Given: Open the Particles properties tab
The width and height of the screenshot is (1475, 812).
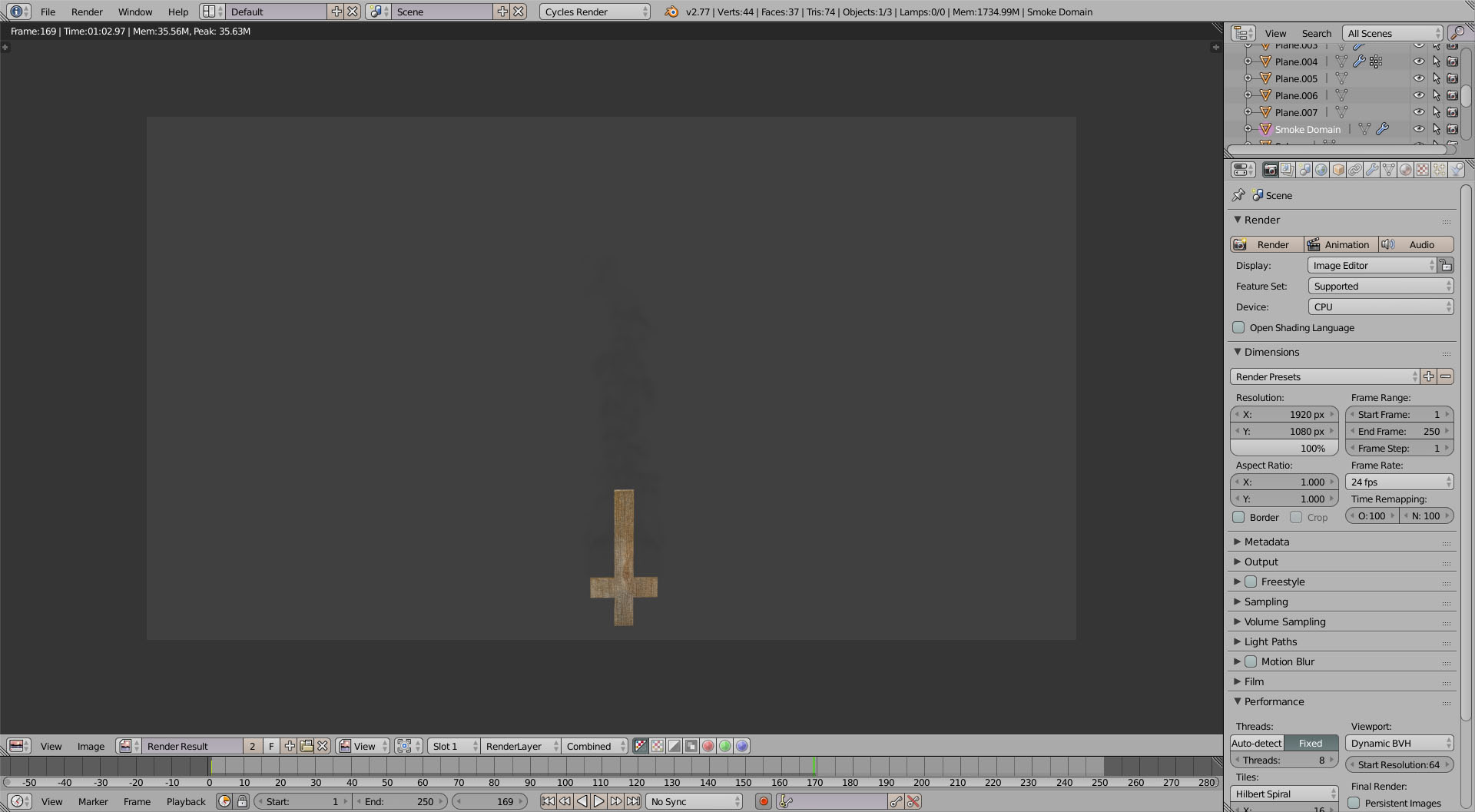Looking at the screenshot, I should (1440, 170).
